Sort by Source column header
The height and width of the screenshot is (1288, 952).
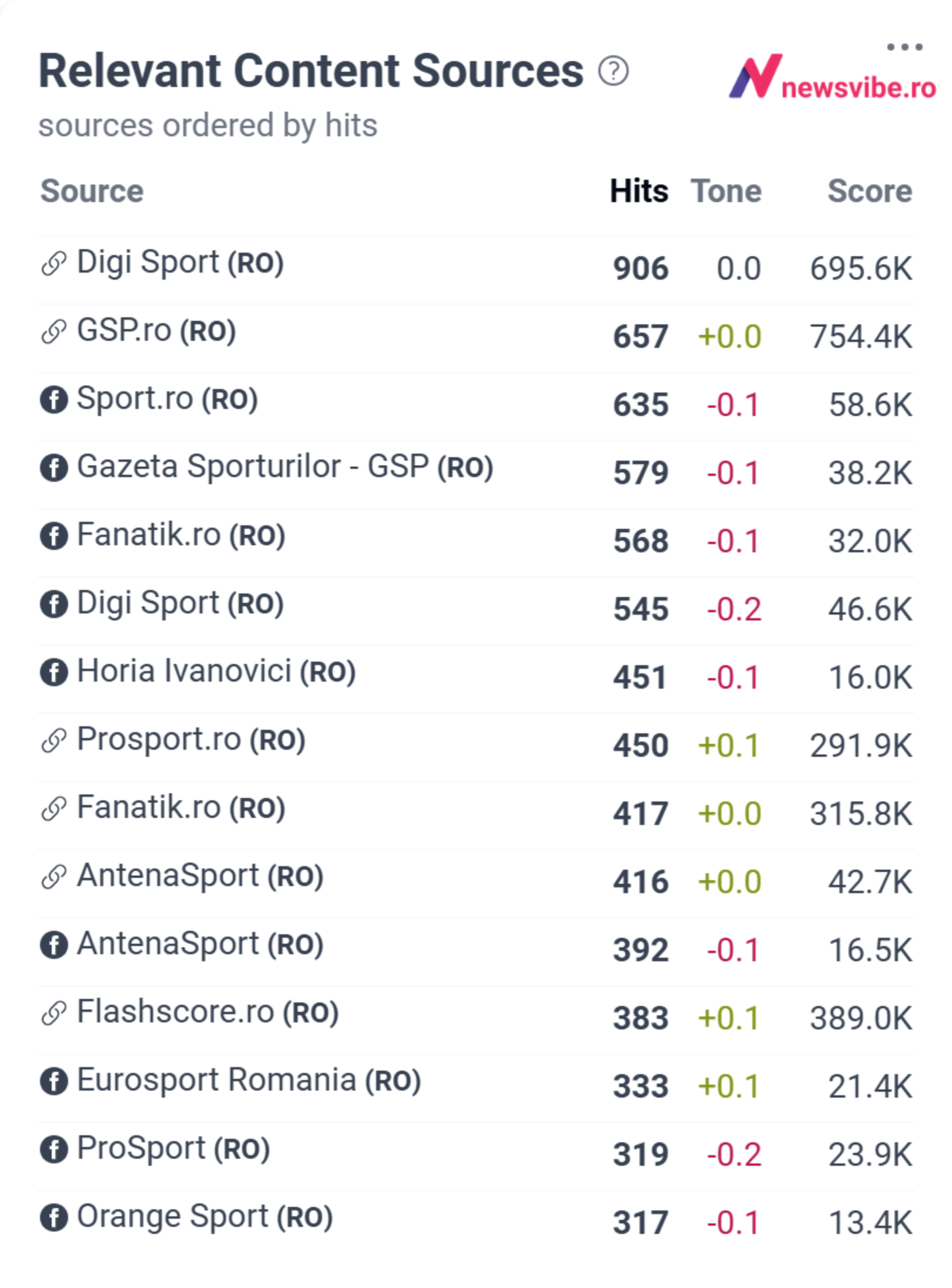[92, 191]
